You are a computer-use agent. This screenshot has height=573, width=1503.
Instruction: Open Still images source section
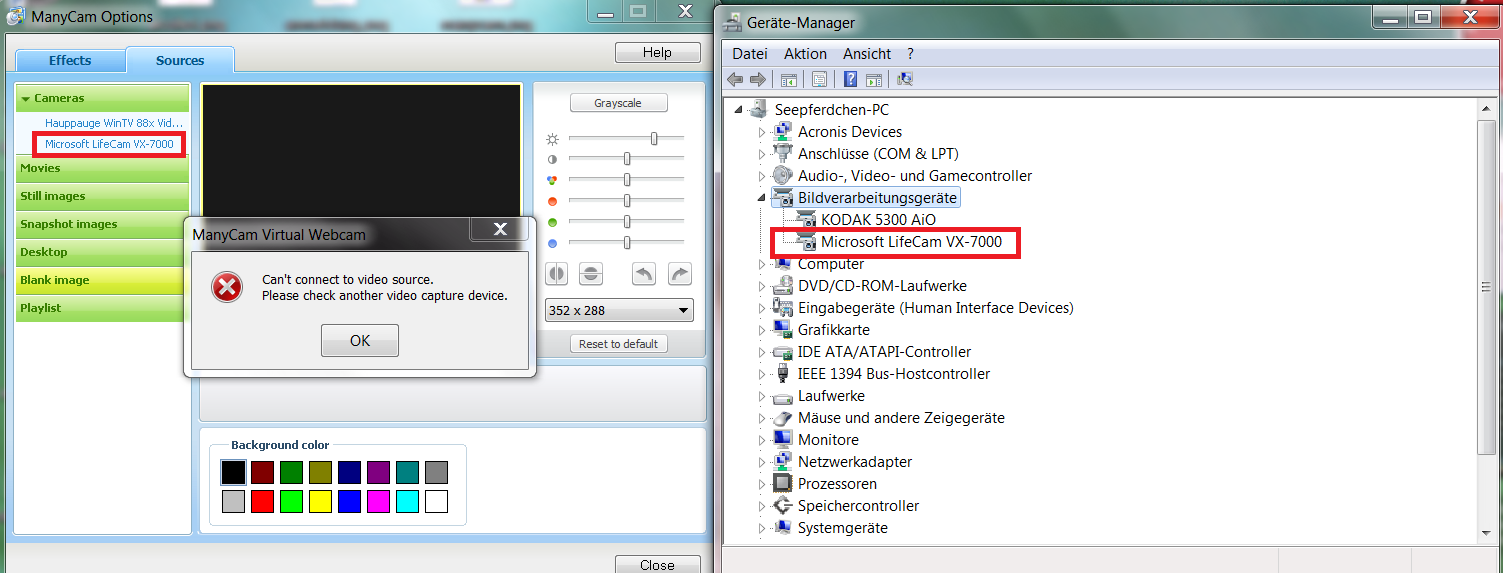point(102,196)
